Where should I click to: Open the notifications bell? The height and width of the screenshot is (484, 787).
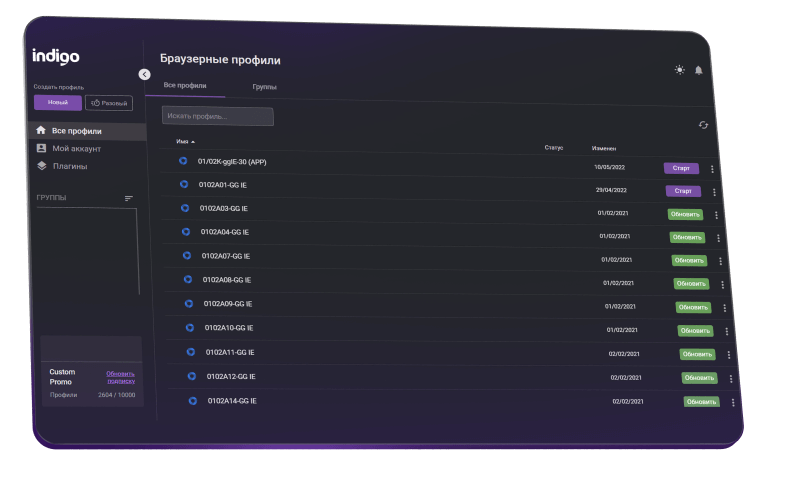point(699,70)
